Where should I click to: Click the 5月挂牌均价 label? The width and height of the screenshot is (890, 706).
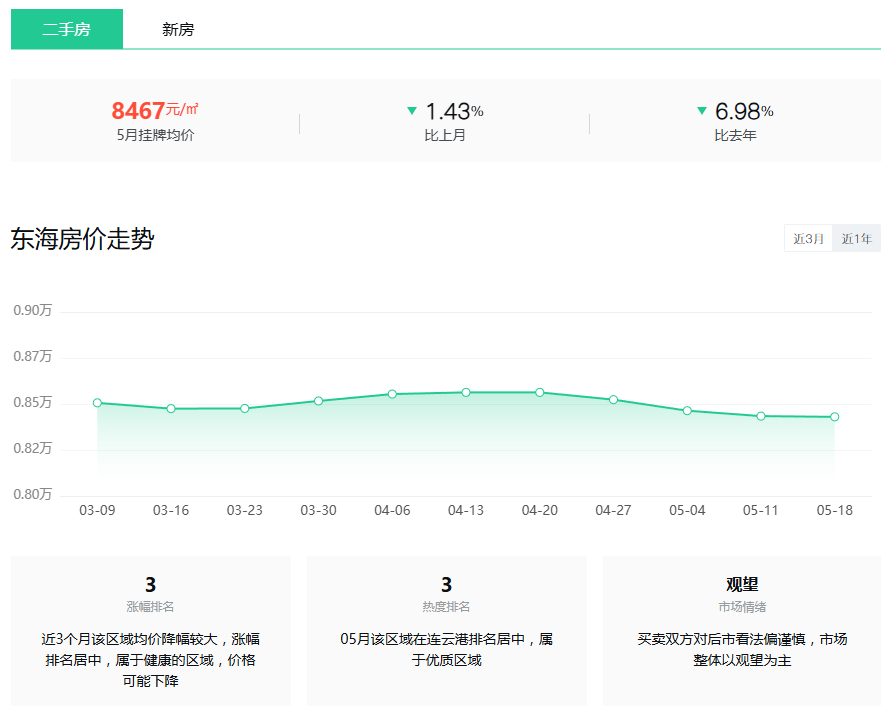point(156,135)
